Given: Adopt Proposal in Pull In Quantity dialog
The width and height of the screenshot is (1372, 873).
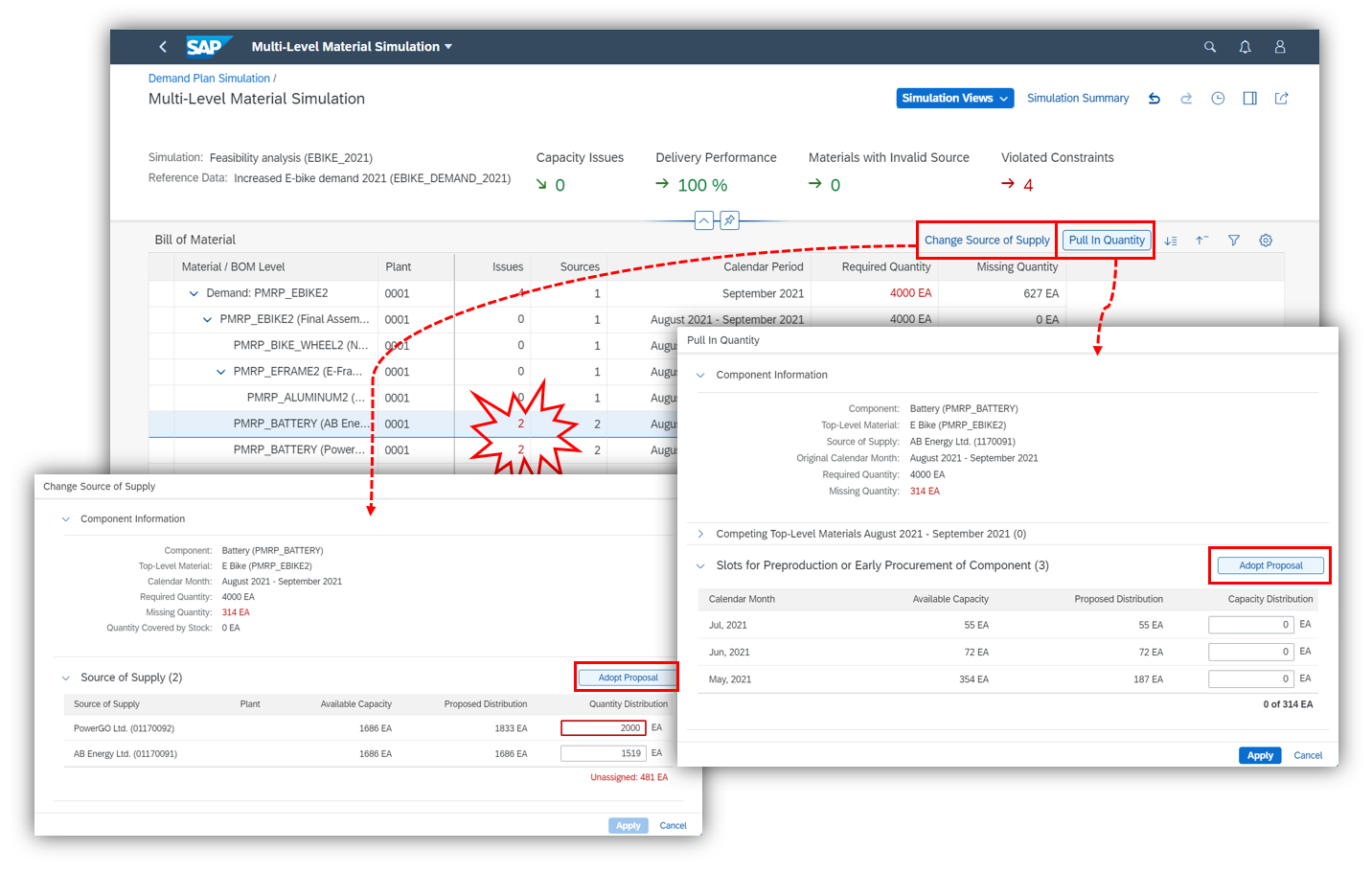Looking at the screenshot, I should 1270,565.
